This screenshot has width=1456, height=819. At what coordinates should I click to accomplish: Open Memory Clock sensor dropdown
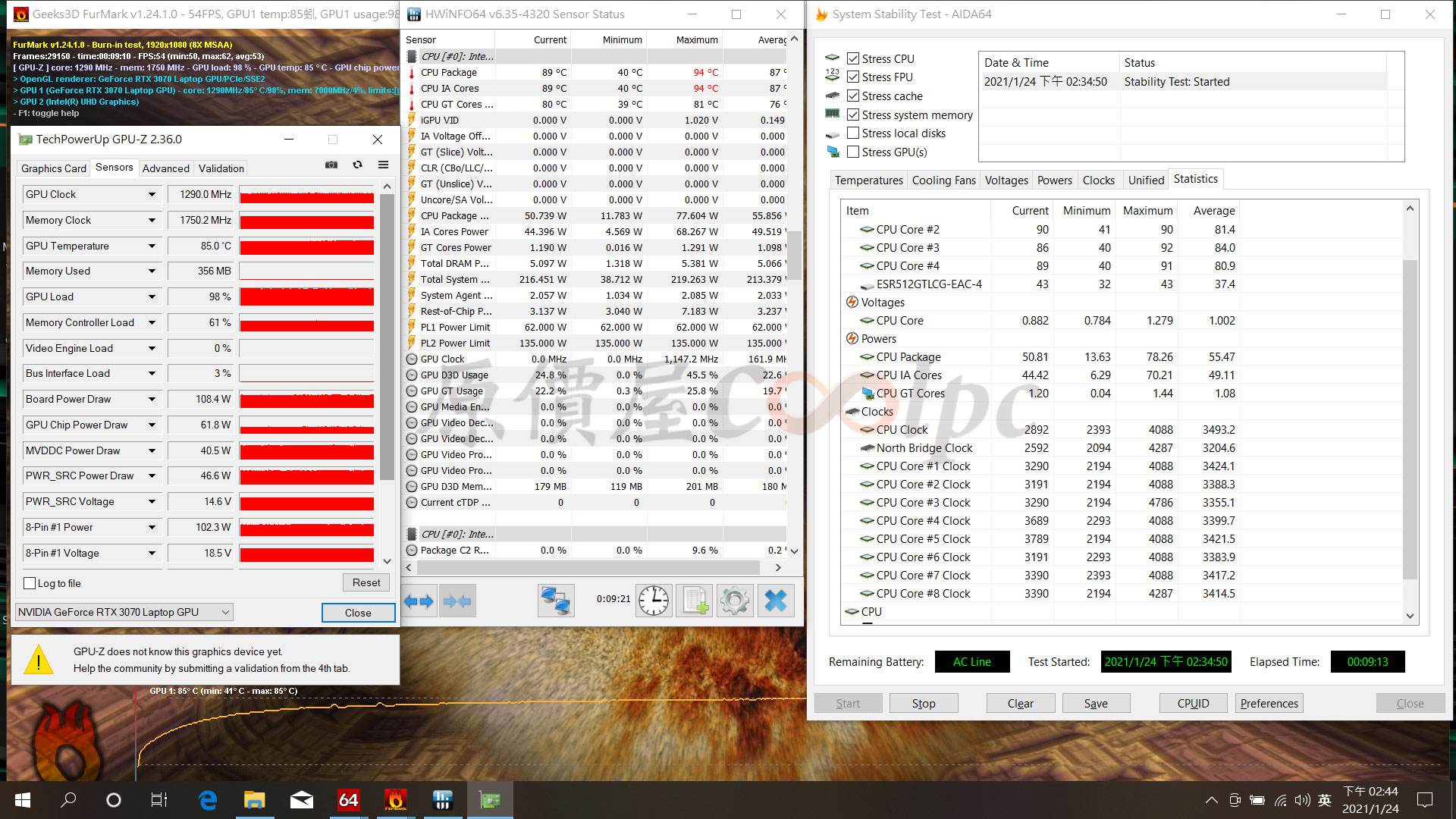(152, 221)
